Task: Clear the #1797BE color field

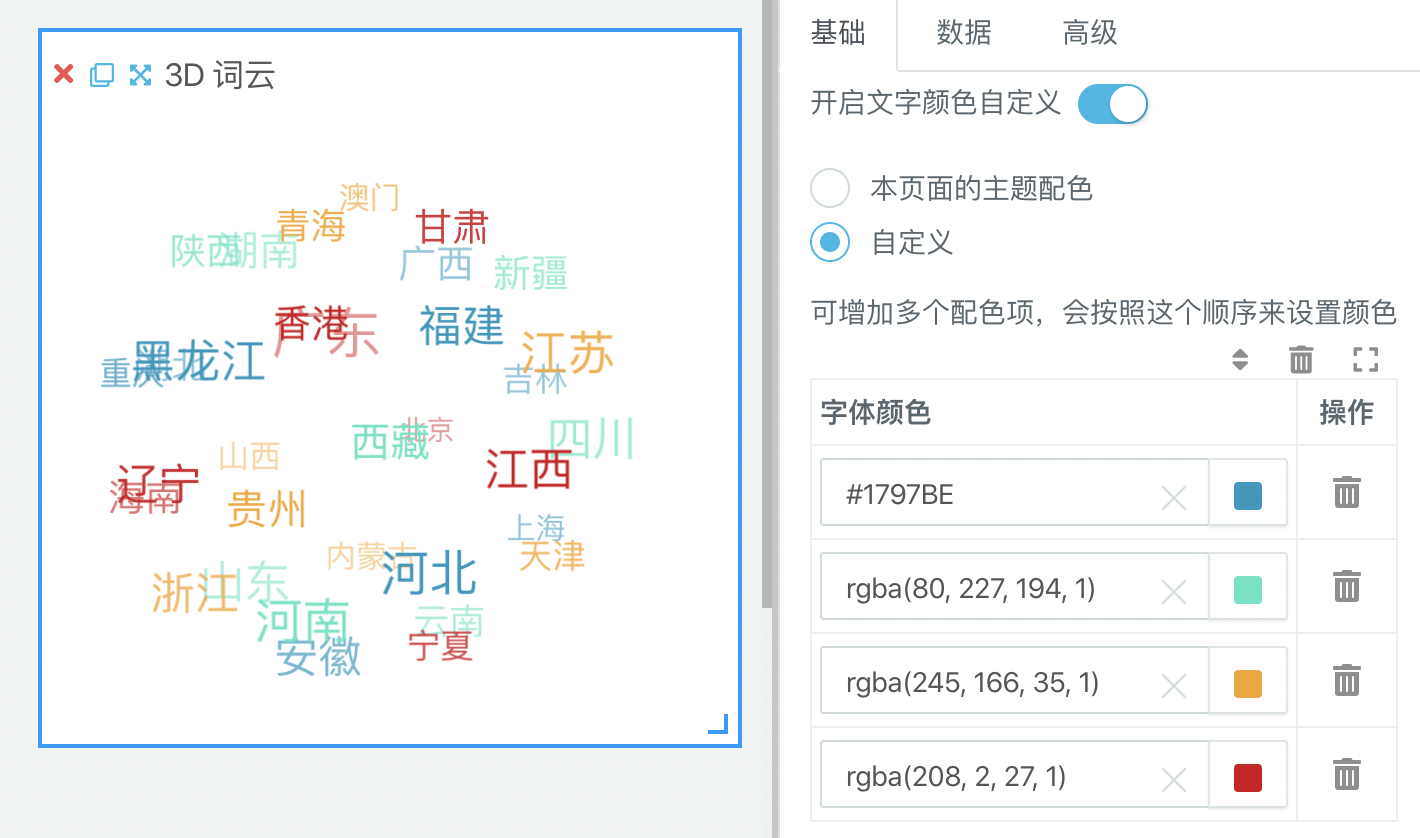Action: click(x=1173, y=497)
